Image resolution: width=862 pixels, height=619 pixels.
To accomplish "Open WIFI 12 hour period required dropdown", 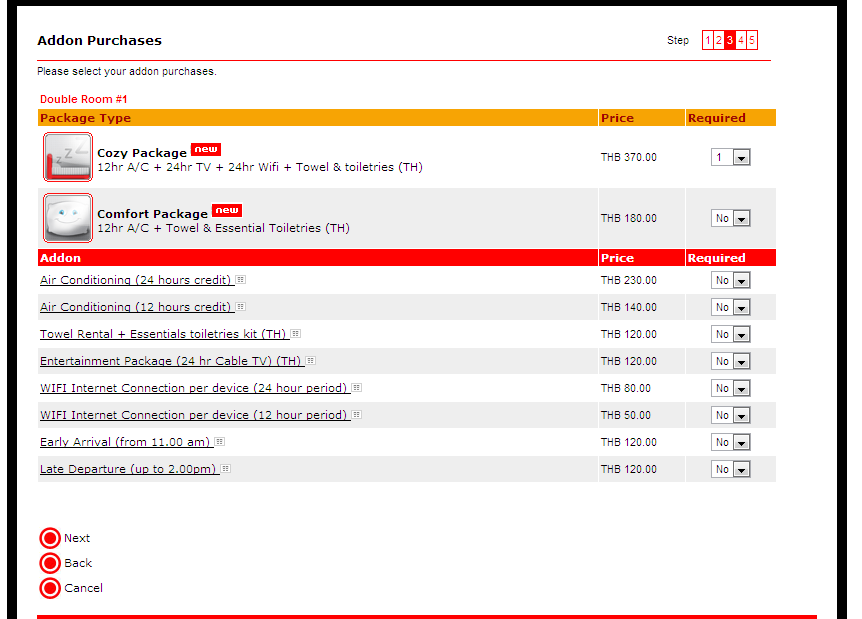I will [731, 415].
